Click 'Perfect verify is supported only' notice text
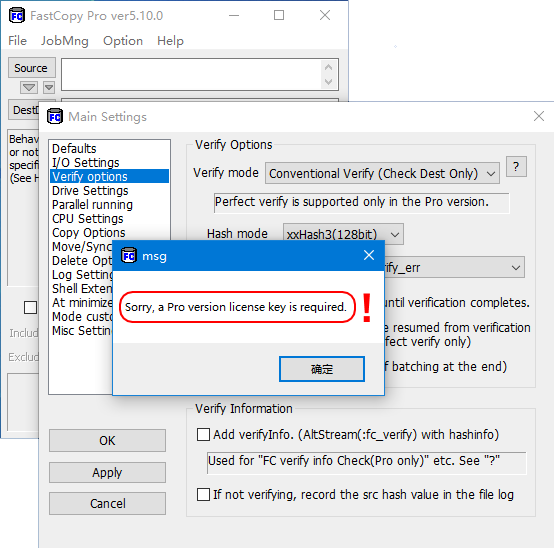The width and height of the screenshot is (554, 548). click(x=352, y=202)
